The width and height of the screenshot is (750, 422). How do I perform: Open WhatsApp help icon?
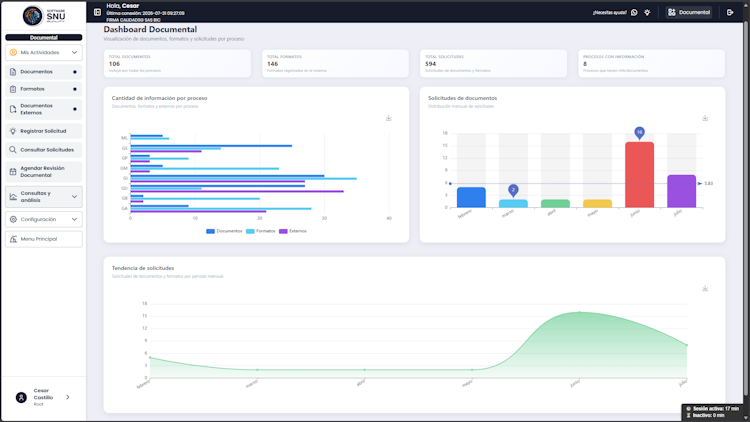point(634,12)
